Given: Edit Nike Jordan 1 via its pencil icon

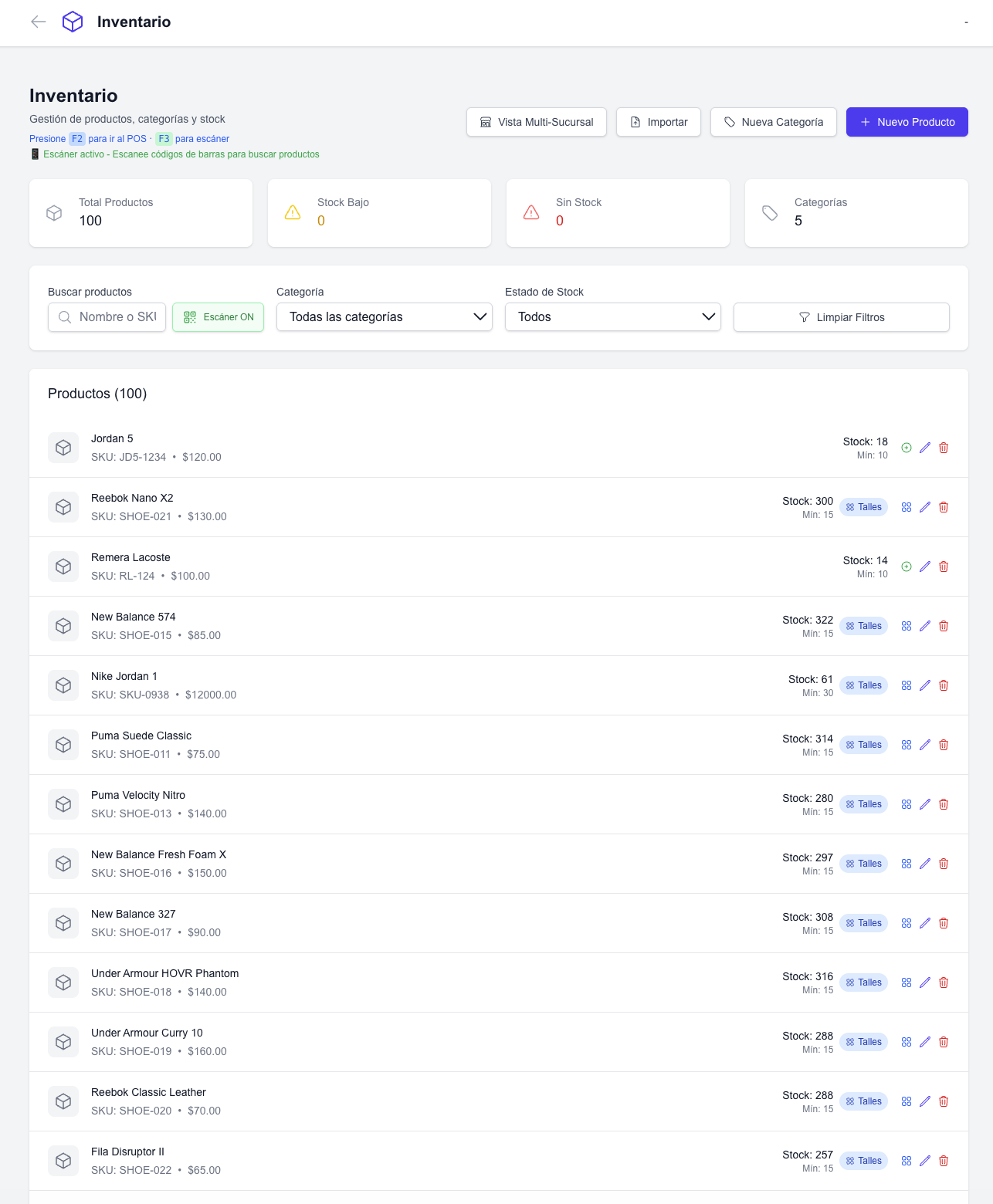Looking at the screenshot, I should 925,685.
